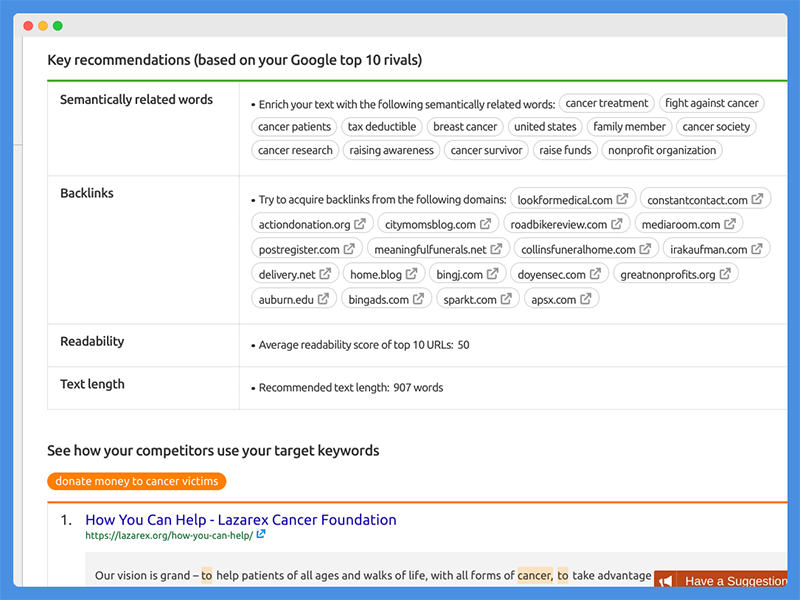Close the window with the red button
Image resolution: width=800 pixels, height=600 pixels.
(x=28, y=26)
